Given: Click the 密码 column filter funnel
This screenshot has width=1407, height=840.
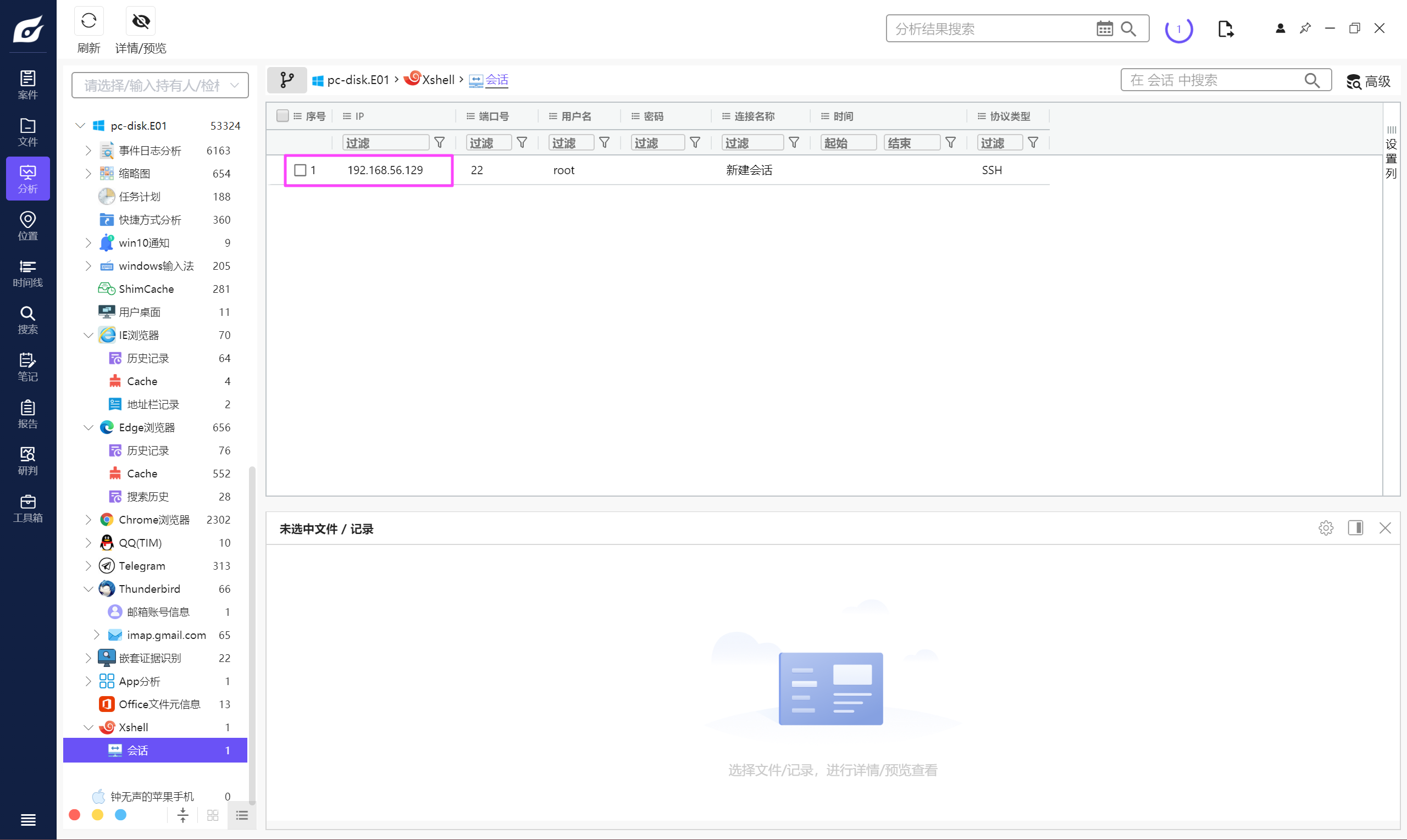Looking at the screenshot, I should coord(695,143).
